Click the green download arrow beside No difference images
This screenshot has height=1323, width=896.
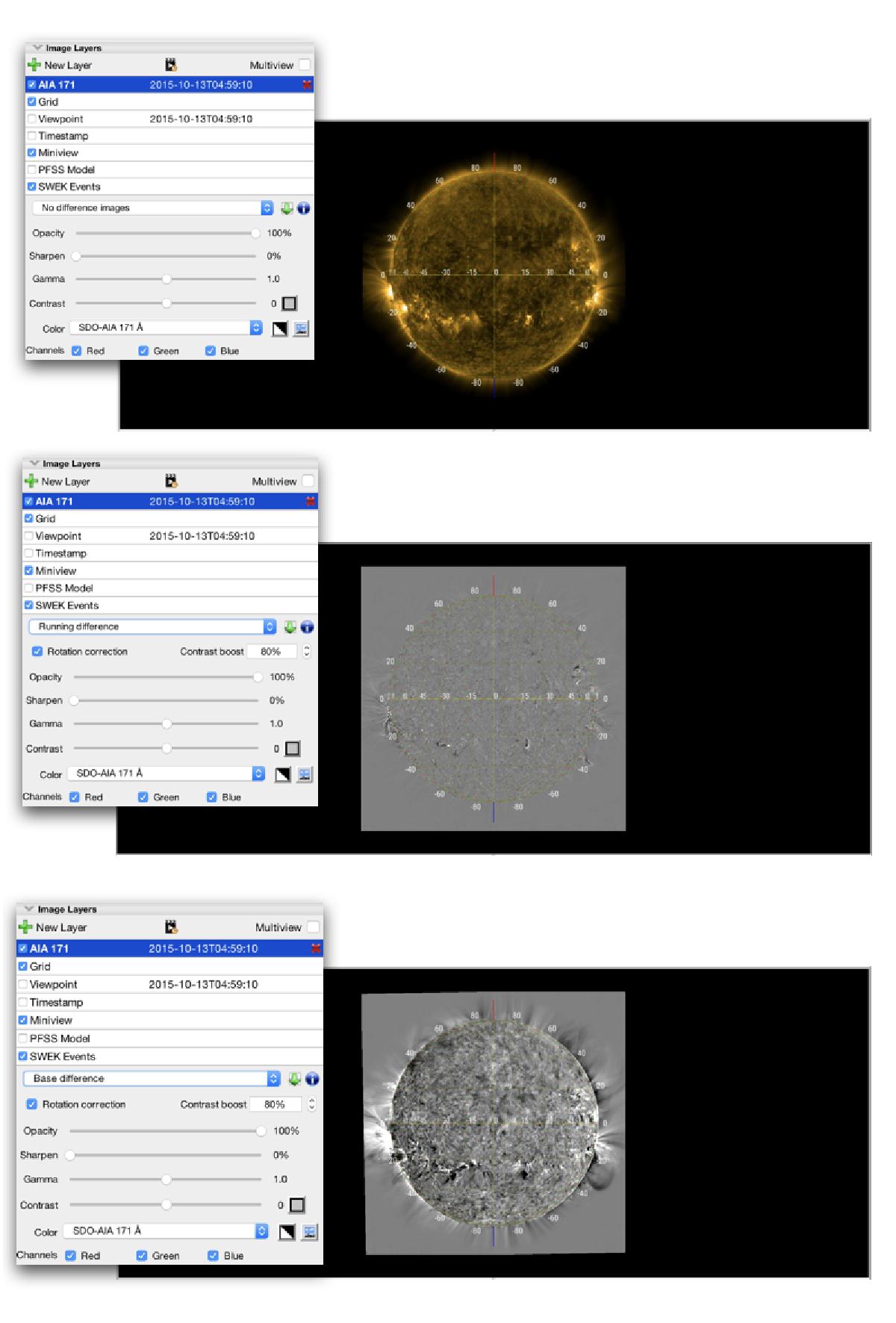click(287, 208)
